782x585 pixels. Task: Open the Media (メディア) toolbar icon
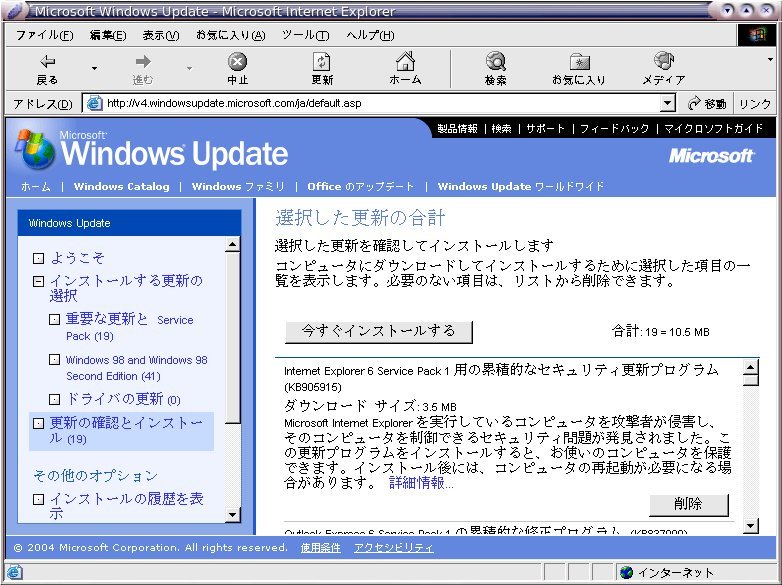(x=664, y=61)
